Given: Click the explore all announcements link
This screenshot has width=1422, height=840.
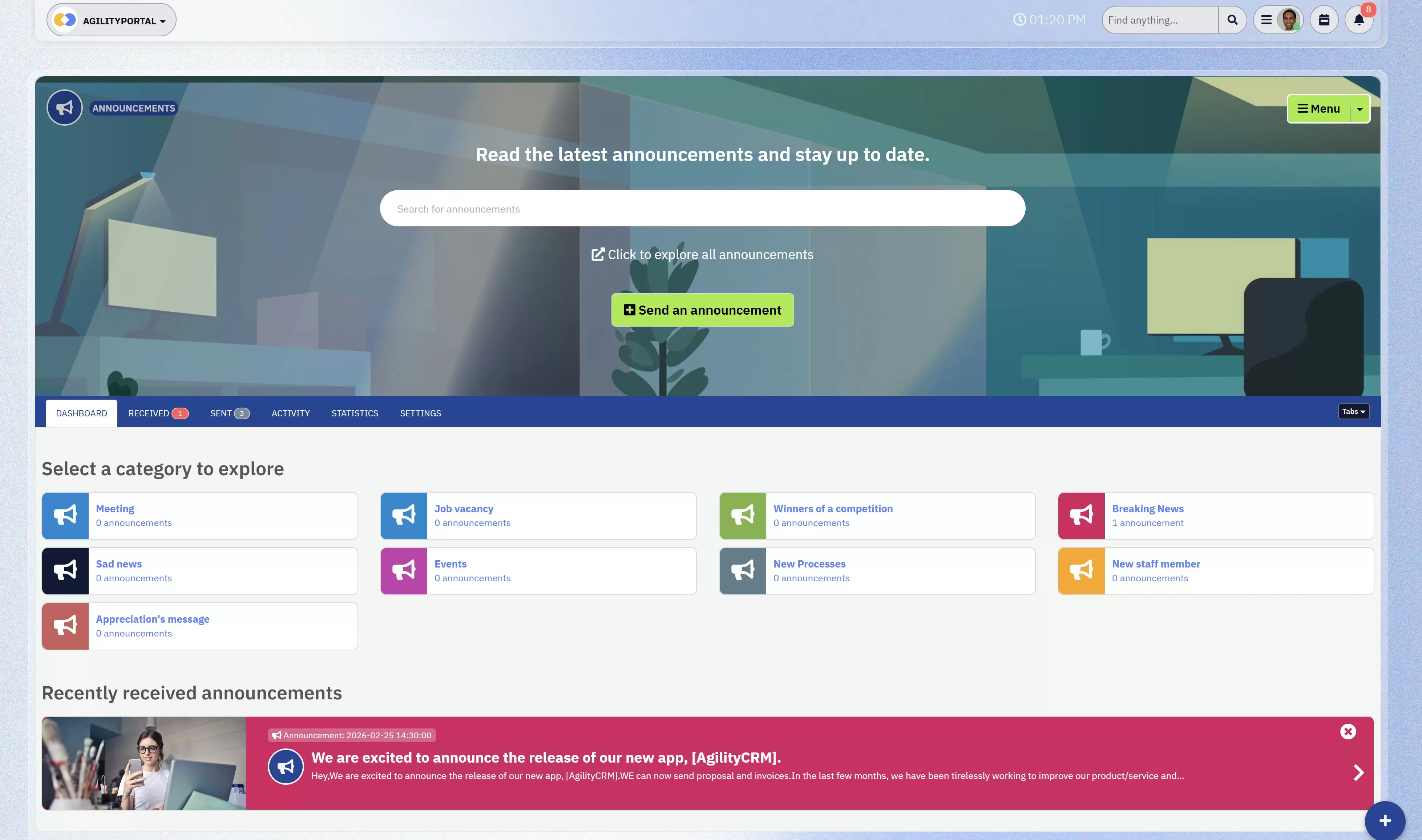Looking at the screenshot, I should (702, 255).
